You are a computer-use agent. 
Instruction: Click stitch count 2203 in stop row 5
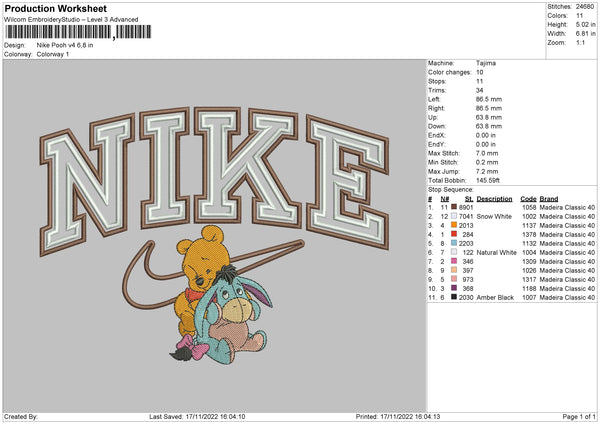466,243
